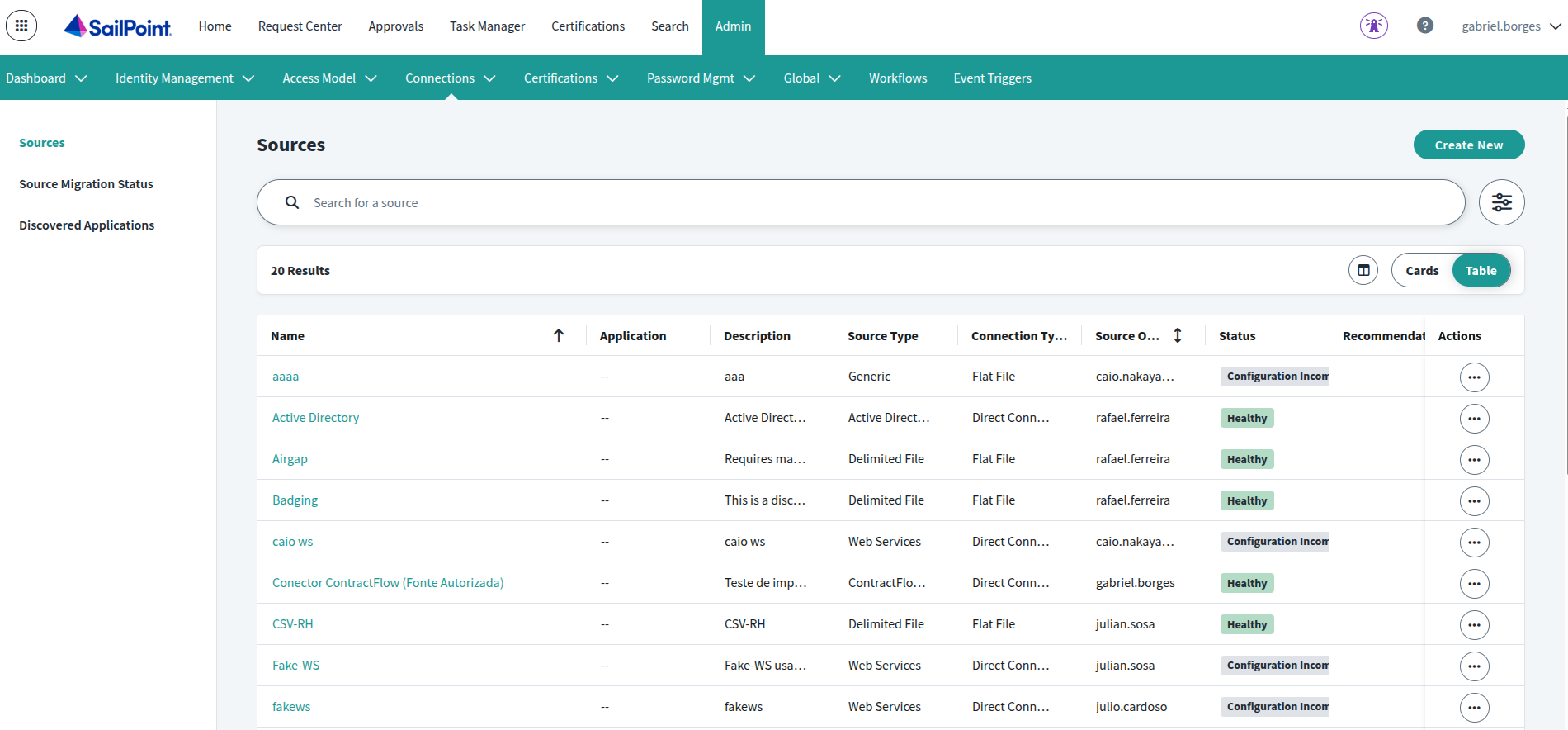1568x730 pixels.
Task: Open the source filter options icon
Action: point(1501,202)
